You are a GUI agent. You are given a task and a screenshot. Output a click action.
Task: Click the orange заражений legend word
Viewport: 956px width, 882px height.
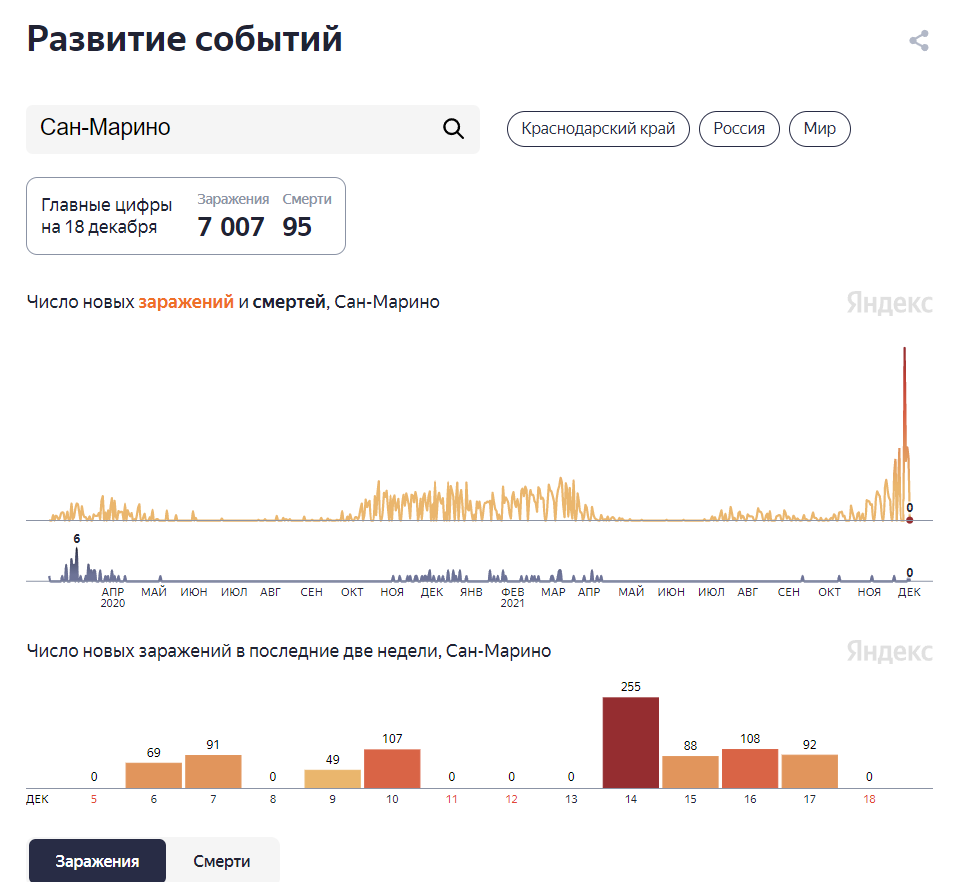point(186,302)
